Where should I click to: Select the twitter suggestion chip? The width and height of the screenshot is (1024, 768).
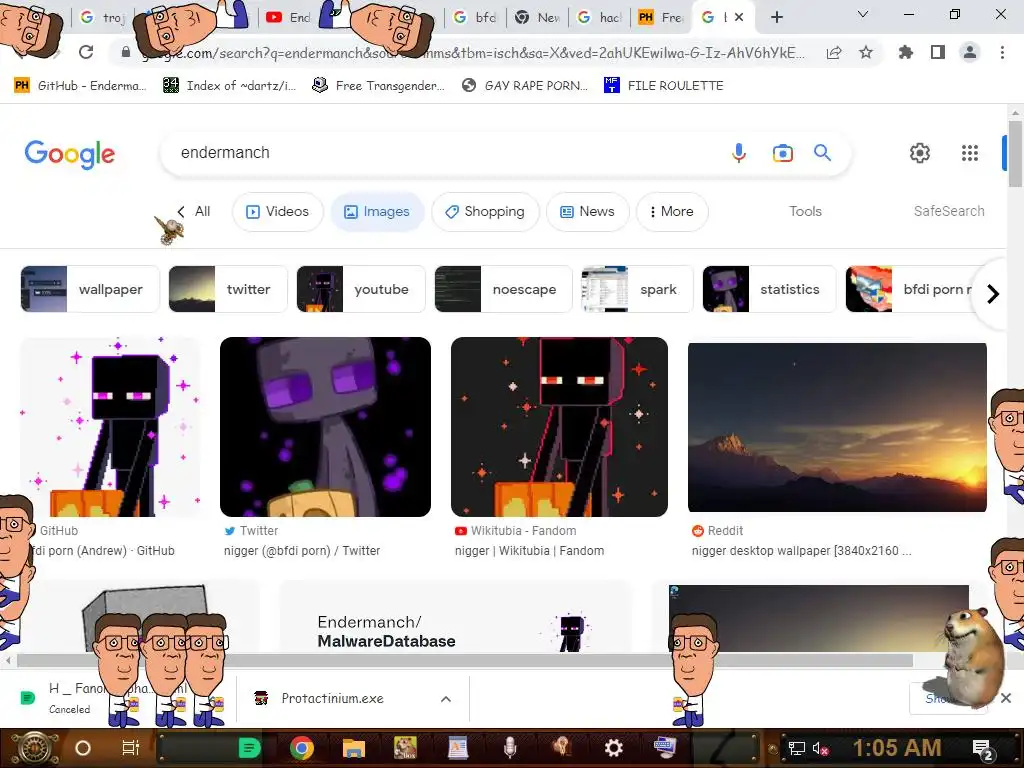click(228, 289)
